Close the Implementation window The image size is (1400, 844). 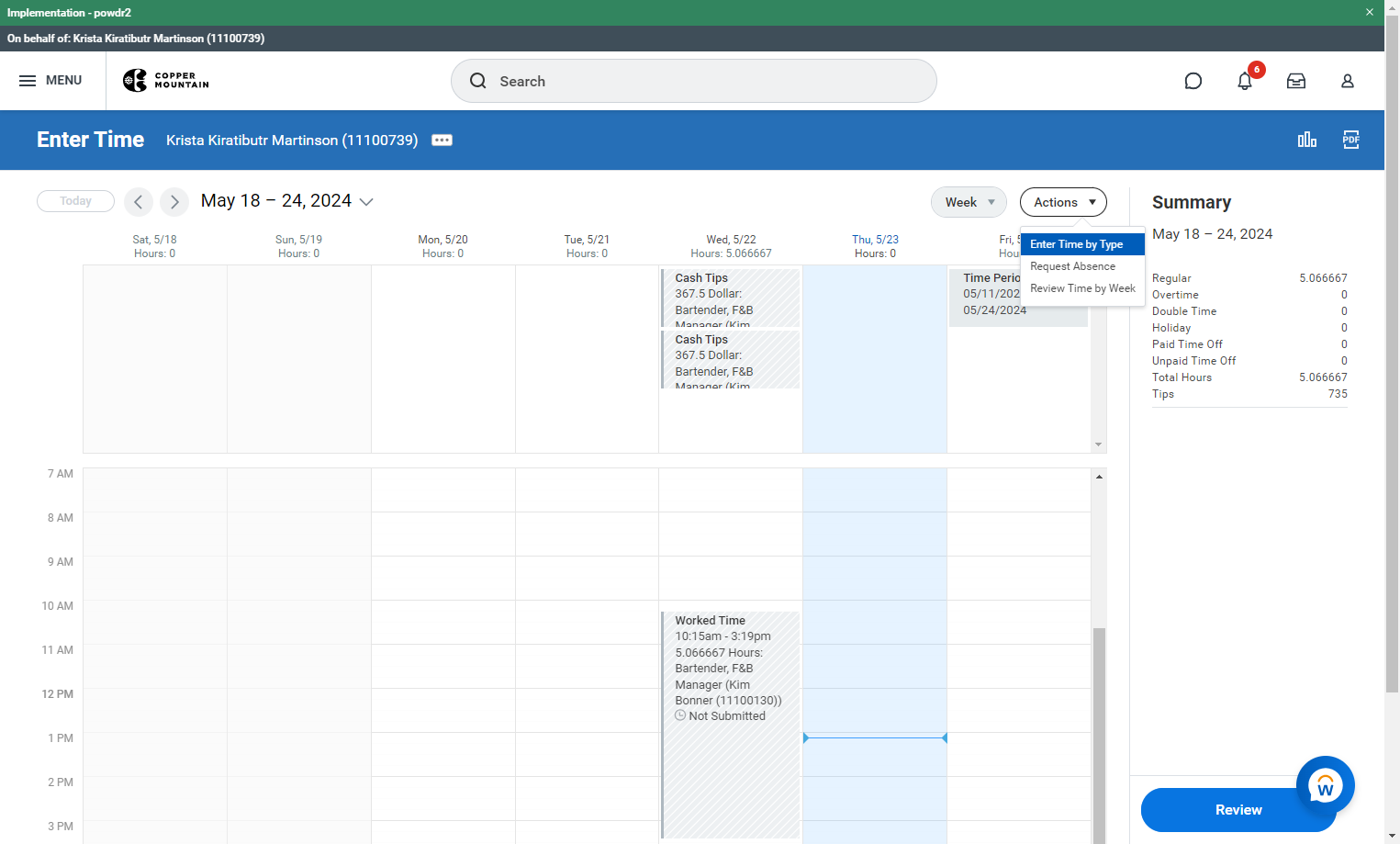[x=1370, y=13]
